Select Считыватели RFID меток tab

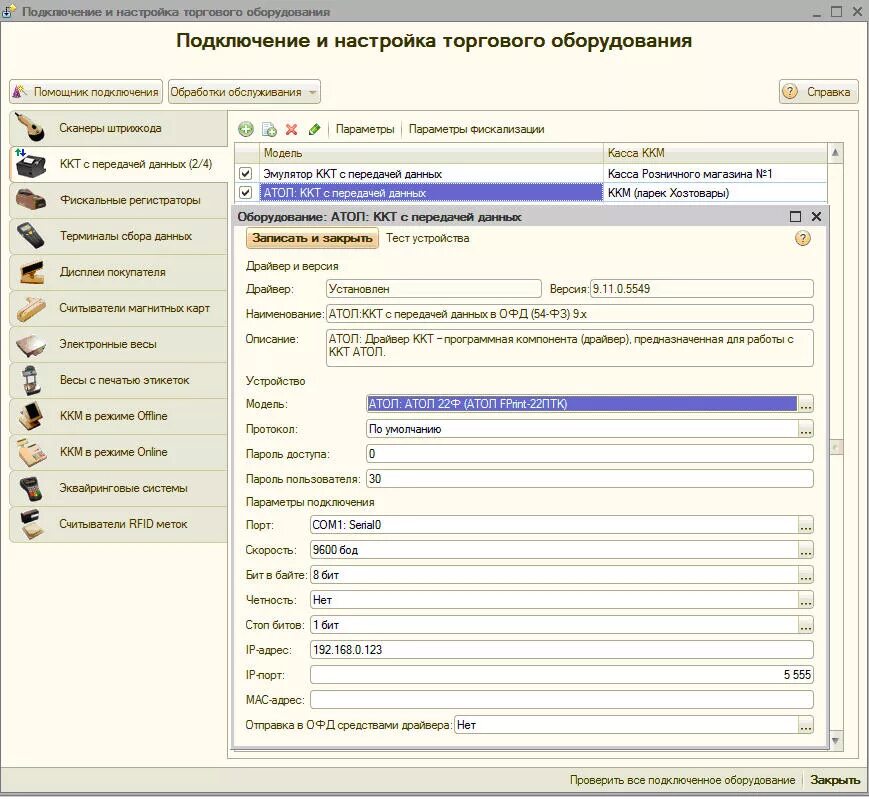[118, 524]
